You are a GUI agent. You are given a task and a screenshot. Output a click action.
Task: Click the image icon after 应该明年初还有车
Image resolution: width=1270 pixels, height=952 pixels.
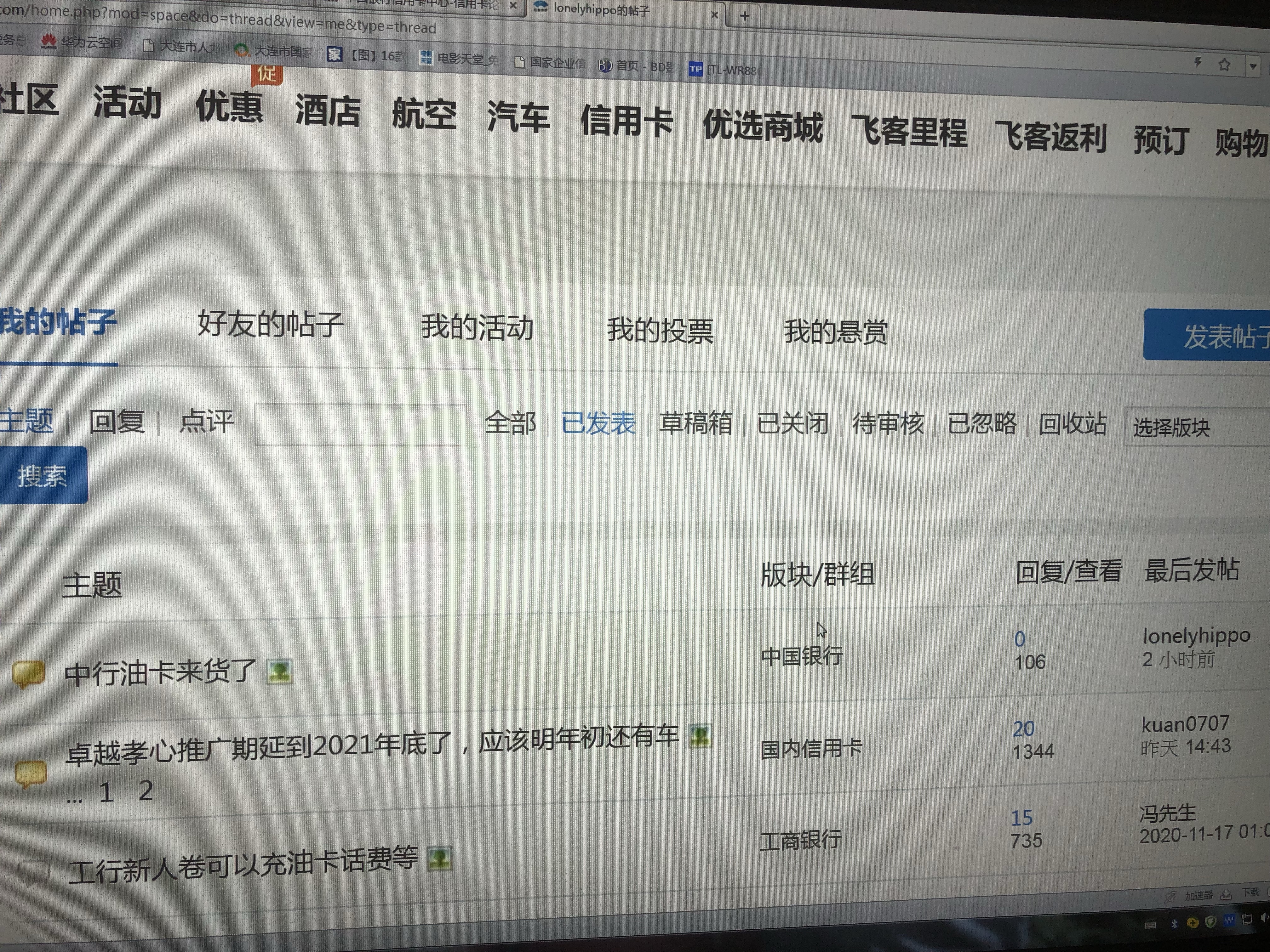pyautogui.click(x=701, y=736)
